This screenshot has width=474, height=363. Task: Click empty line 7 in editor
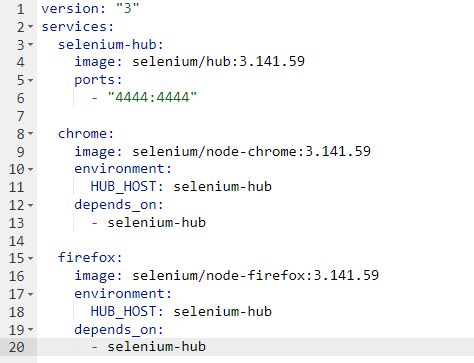point(255,116)
